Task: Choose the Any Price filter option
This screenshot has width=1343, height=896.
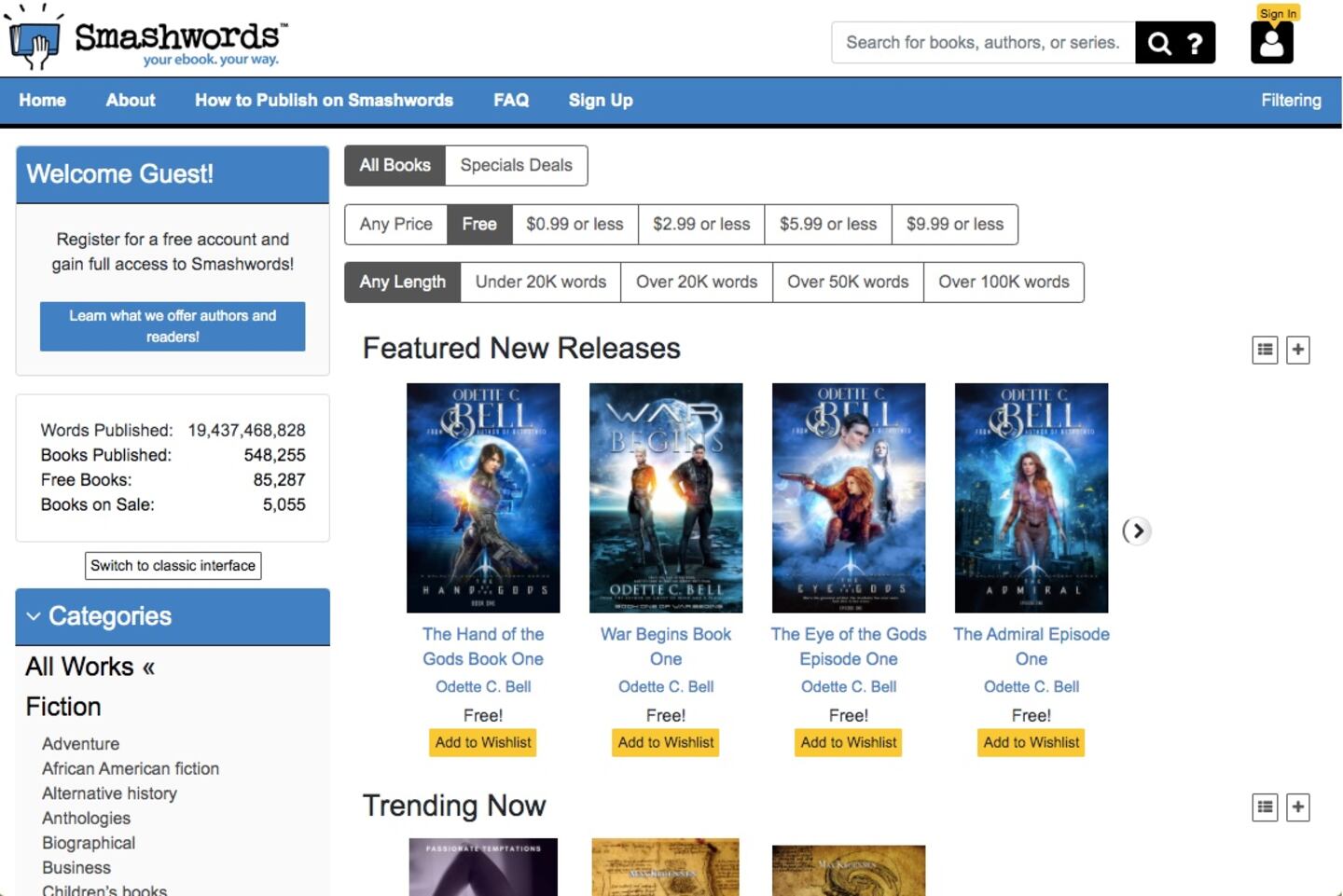Action: (x=395, y=225)
